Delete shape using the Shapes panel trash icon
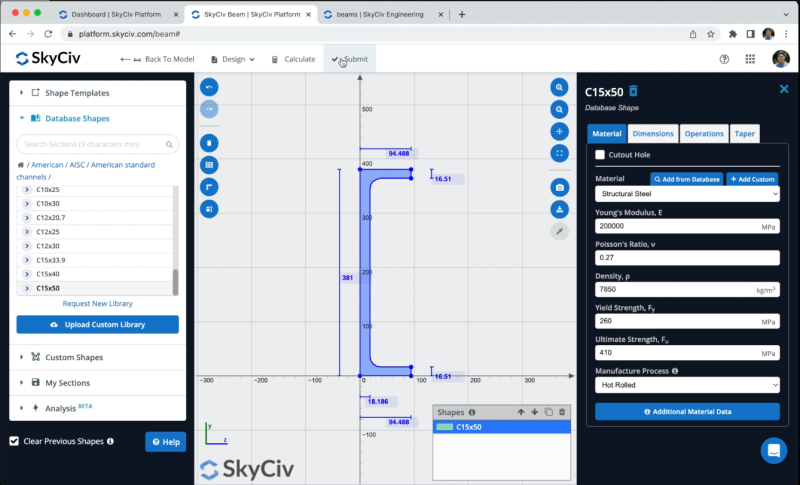800x485 pixels. pos(562,412)
